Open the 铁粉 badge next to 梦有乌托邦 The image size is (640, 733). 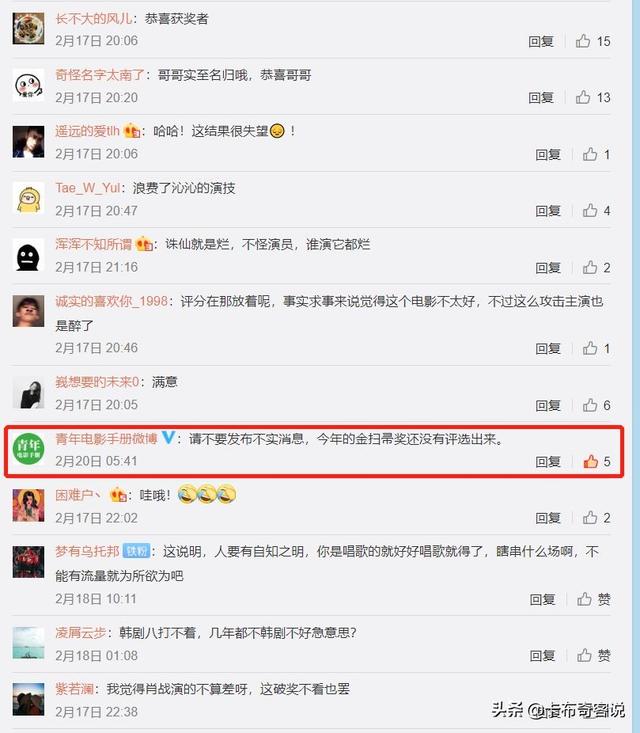point(136,551)
